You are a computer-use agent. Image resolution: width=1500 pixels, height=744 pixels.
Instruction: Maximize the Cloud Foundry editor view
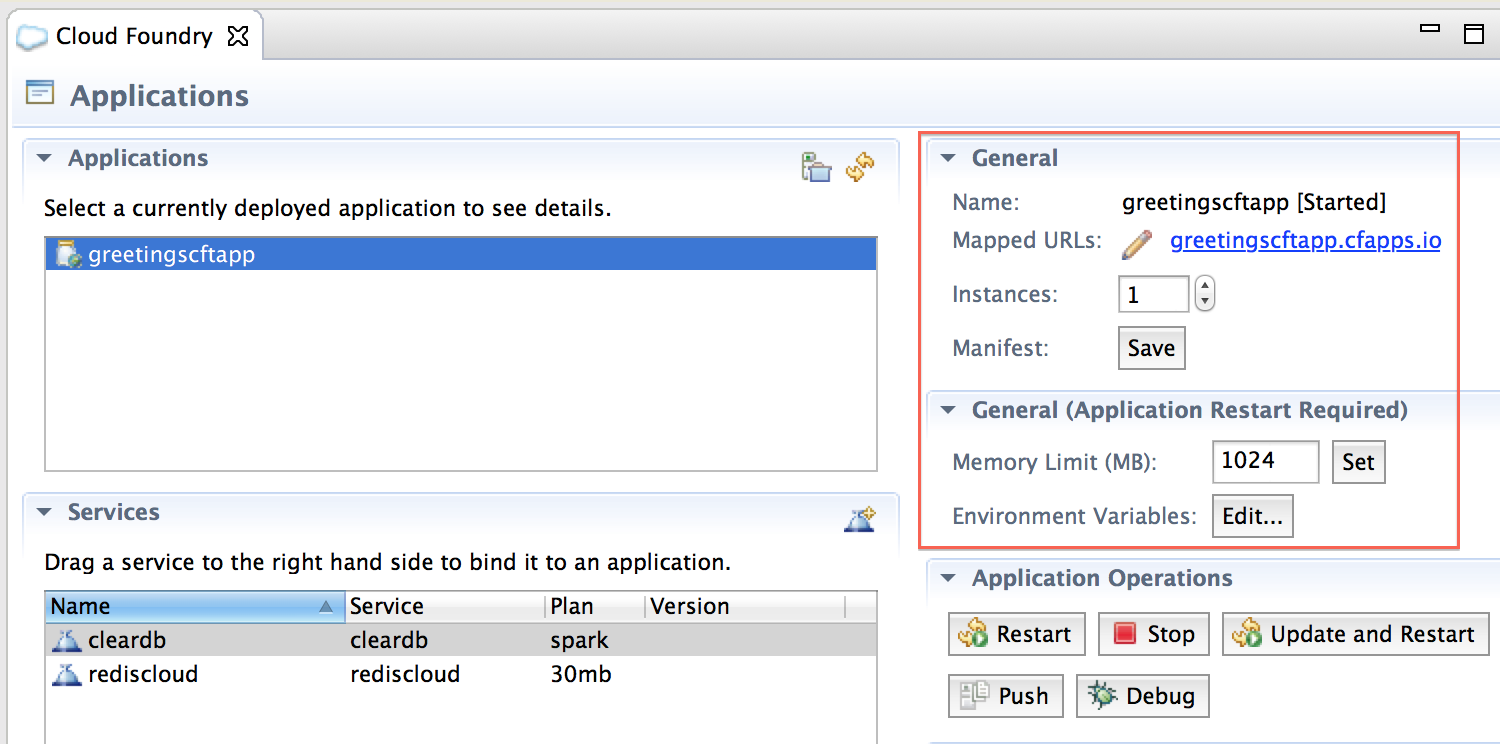[1473, 34]
